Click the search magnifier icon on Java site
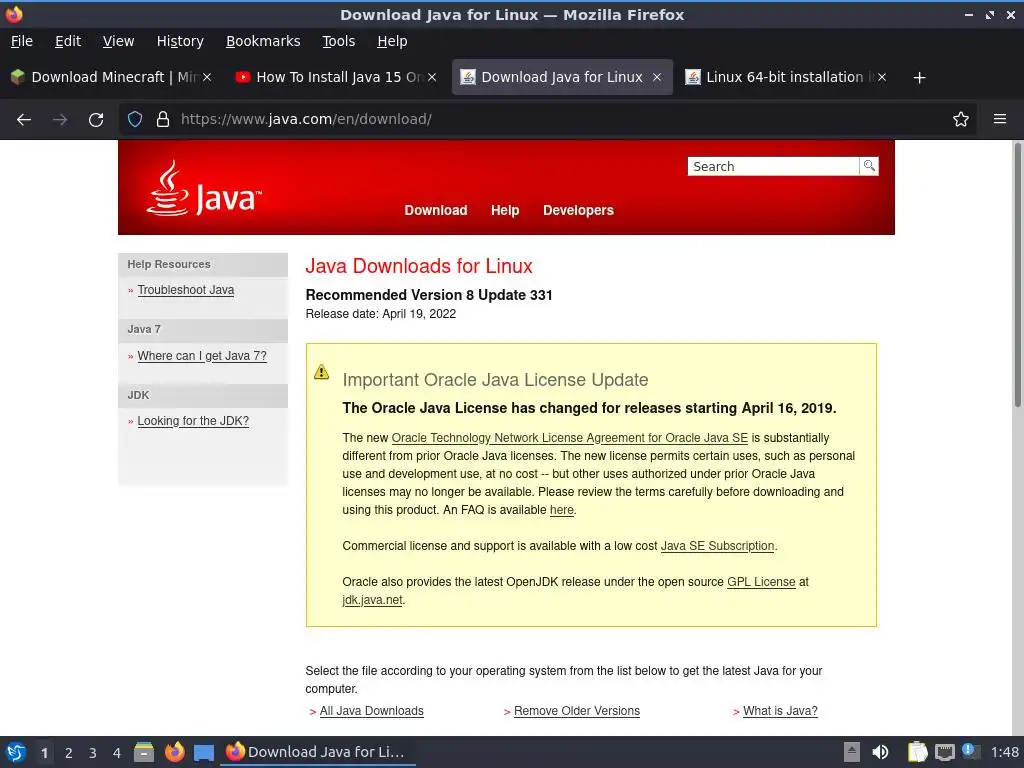 point(869,166)
